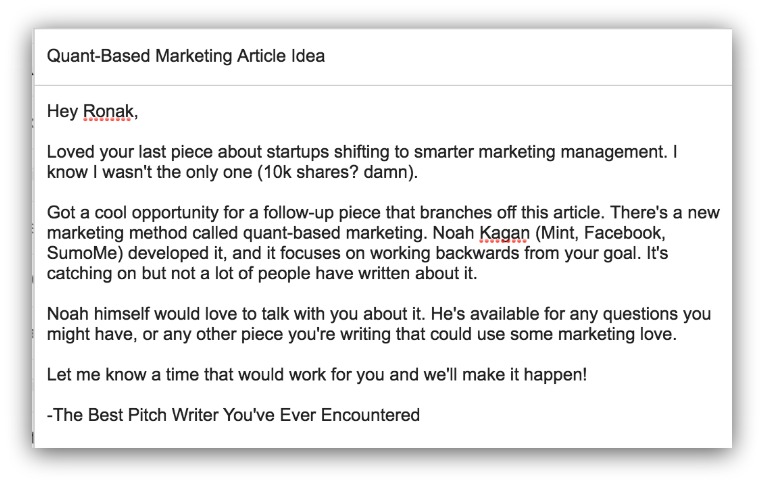Click the misspelled word 'Ronak' in greeting
Image resolution: width=764 pixels, height=484 pixels.
(x=108, y=112)
